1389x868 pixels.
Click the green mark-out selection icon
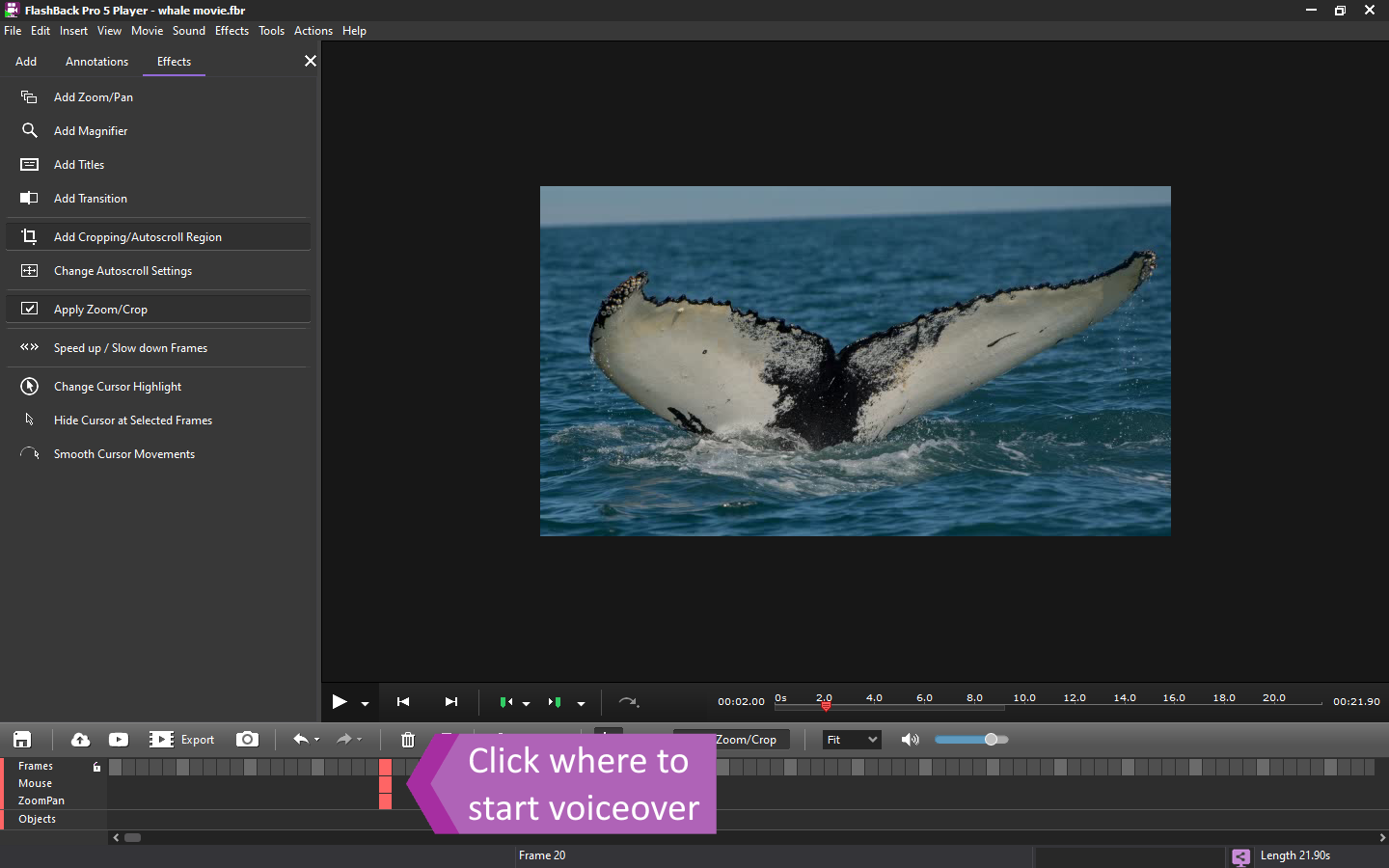(x=555, y=702)
